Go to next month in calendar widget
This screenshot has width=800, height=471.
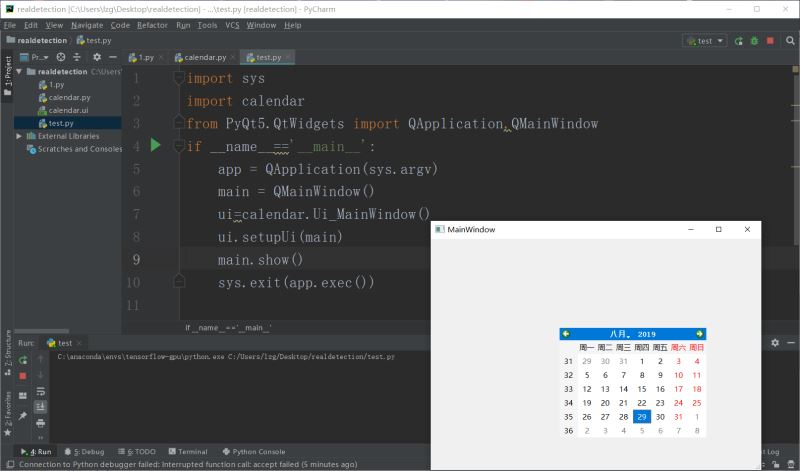pyautogui.click(x=699, y=334)
